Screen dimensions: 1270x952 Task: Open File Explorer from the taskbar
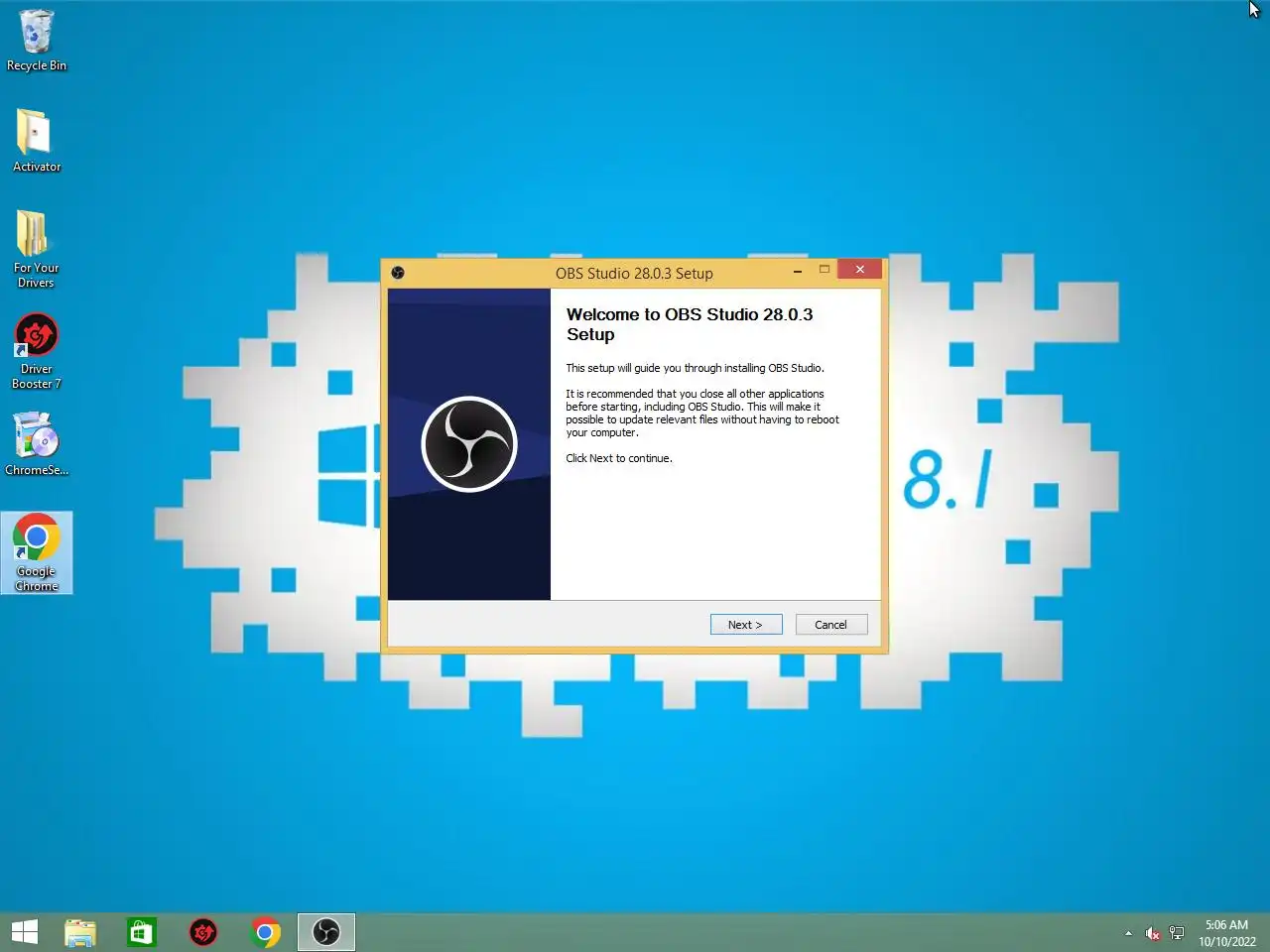pos(80,932)
